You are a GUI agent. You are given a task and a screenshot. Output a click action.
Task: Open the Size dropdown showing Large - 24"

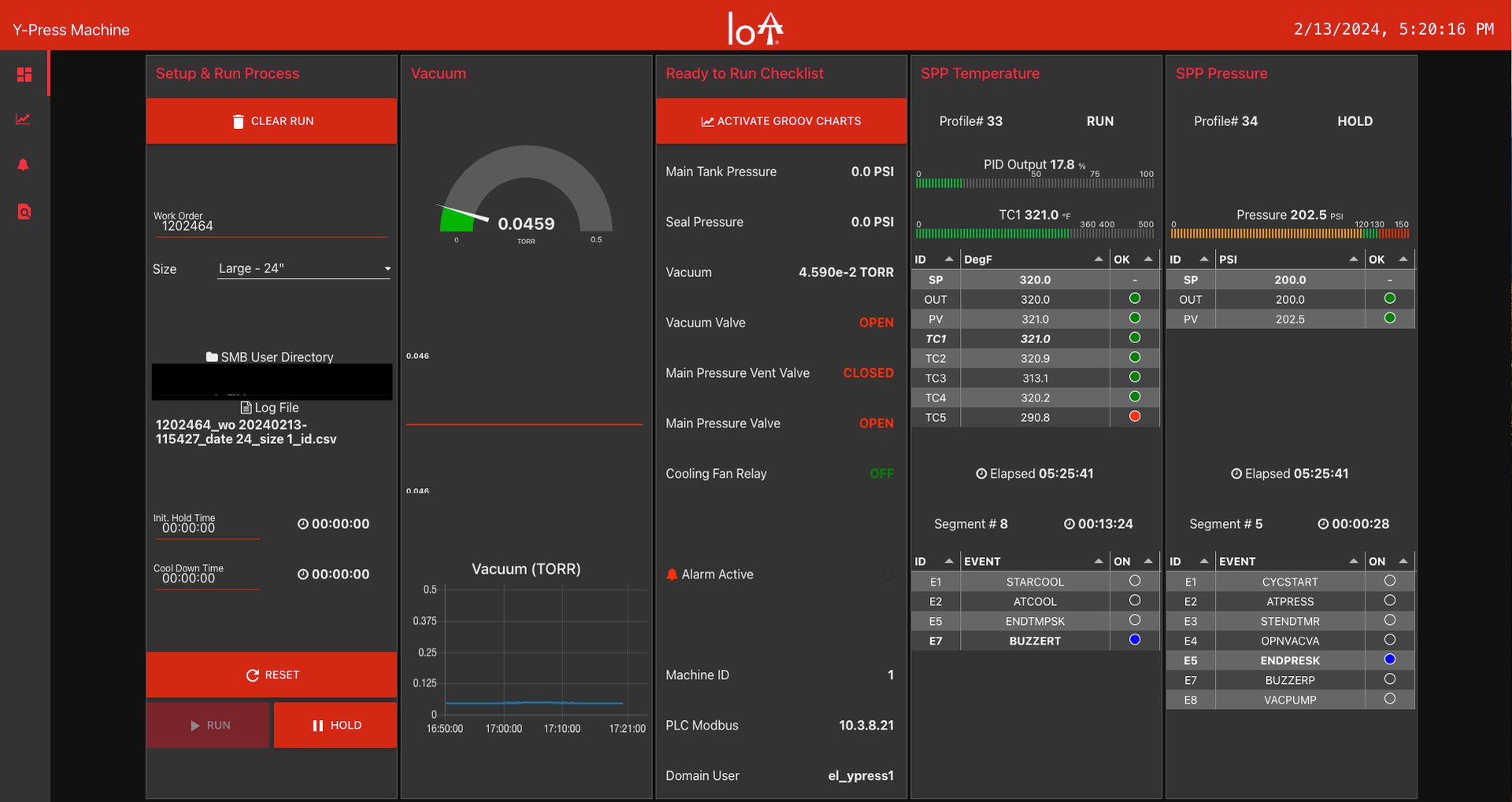point(303,268)
